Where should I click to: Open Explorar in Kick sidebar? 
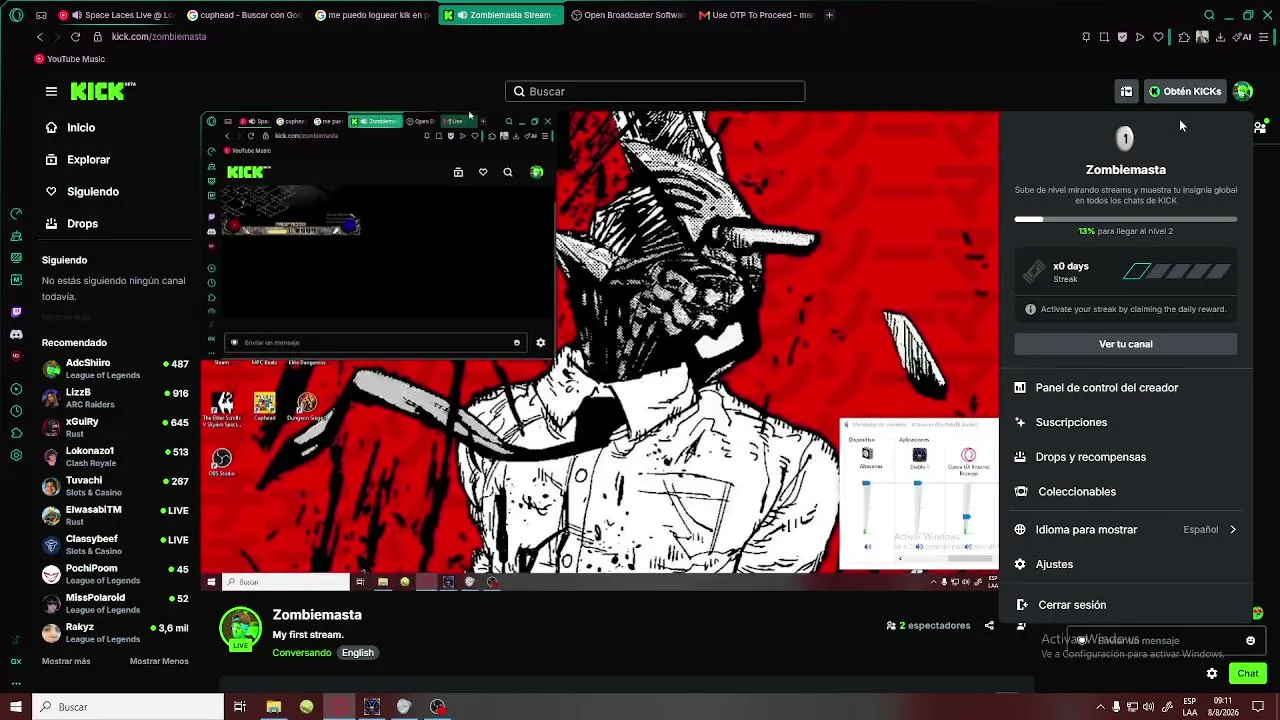click(x=77, y=160)
